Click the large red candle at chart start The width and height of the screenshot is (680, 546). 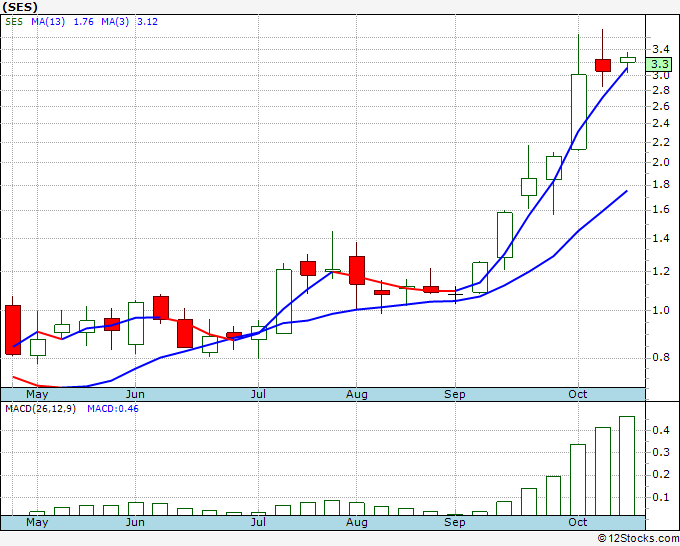(13, 329)
